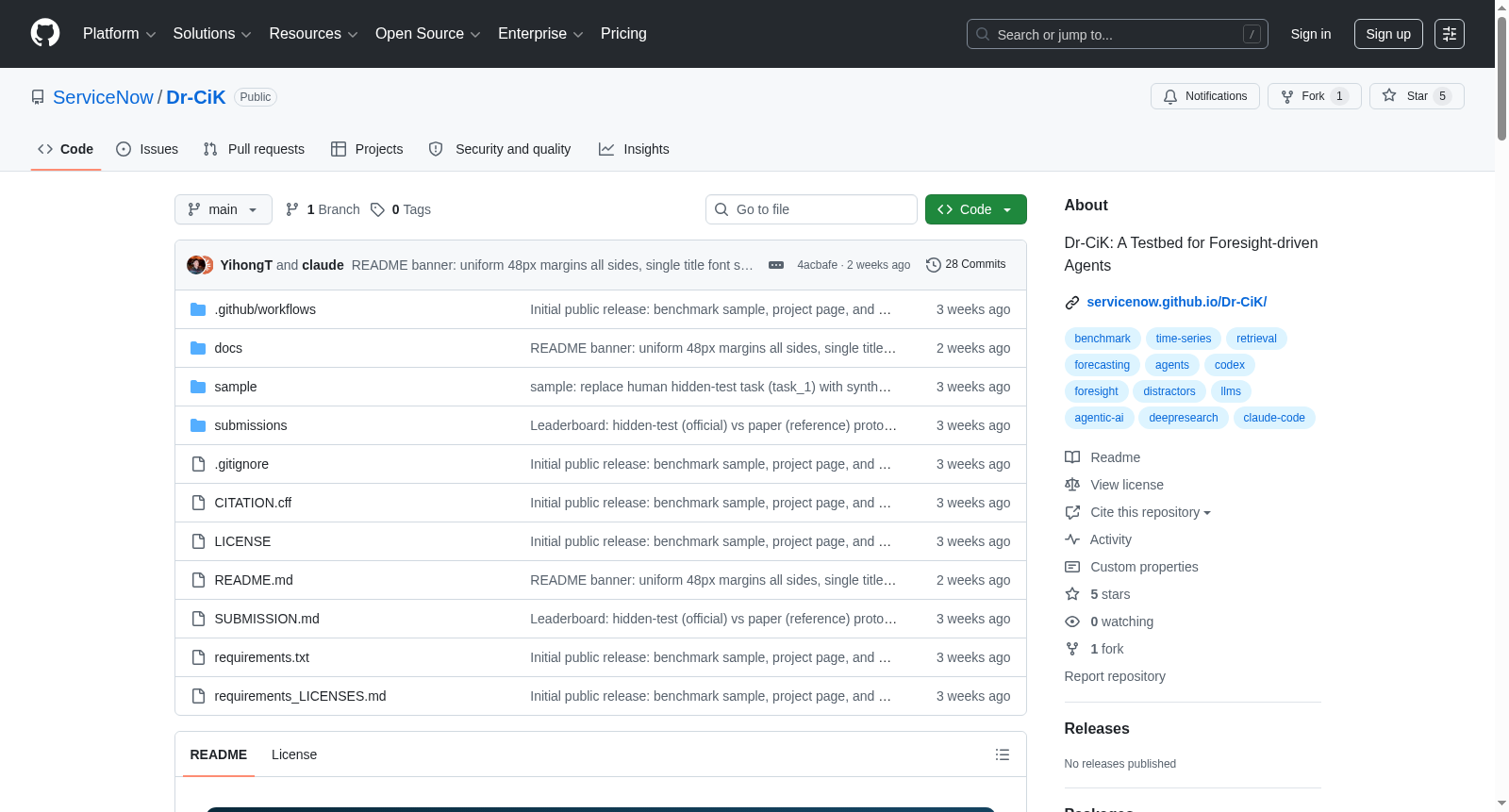Image resolution: width=1509 pixels, height=812 pixels.
Task: Click the Go to file search field
Action: 811,209
